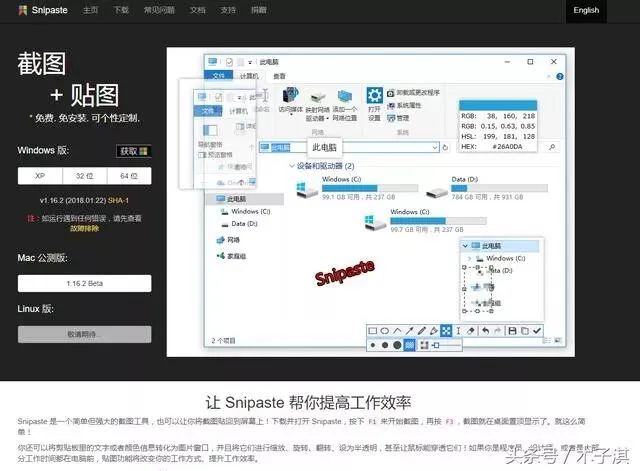This screenshot has width=640, height=471.
Task: Click 系统属性 in the ribbon
Action: (x=404, y=105)
